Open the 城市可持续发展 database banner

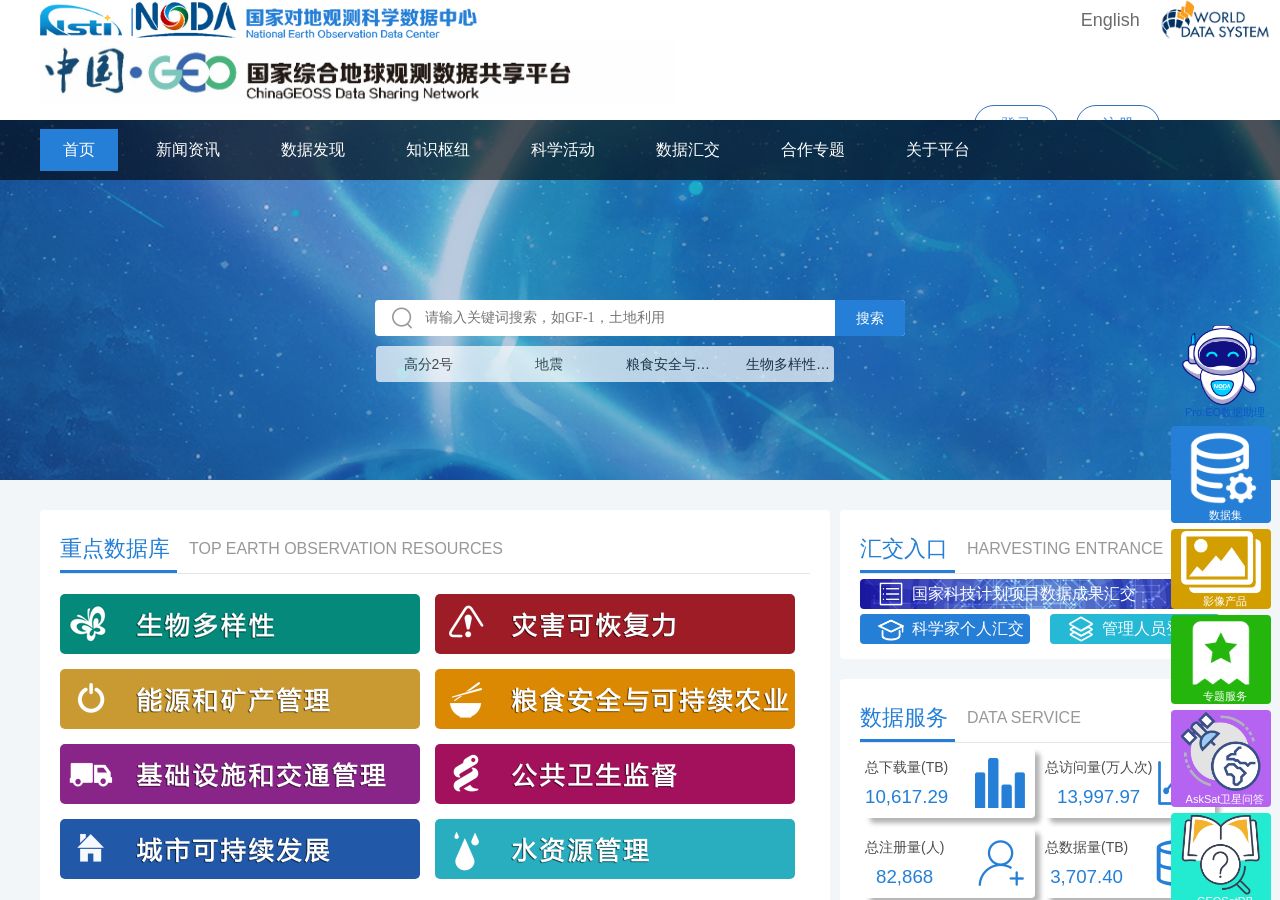240,849
